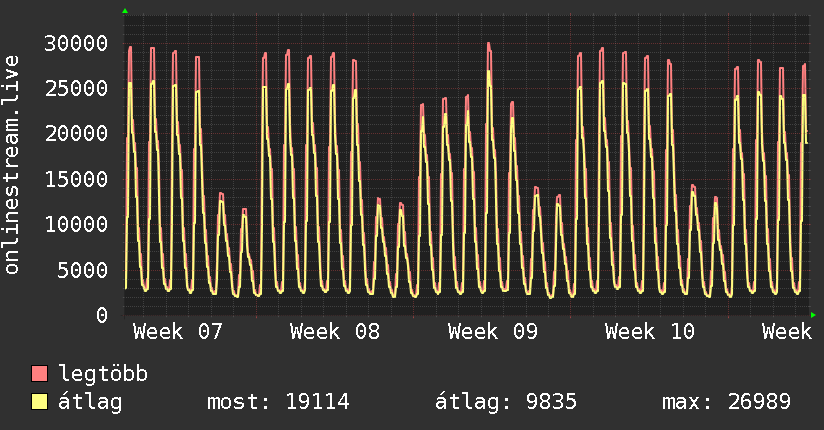Click the green arrow atop the Y axis

(x=125, y=11)
